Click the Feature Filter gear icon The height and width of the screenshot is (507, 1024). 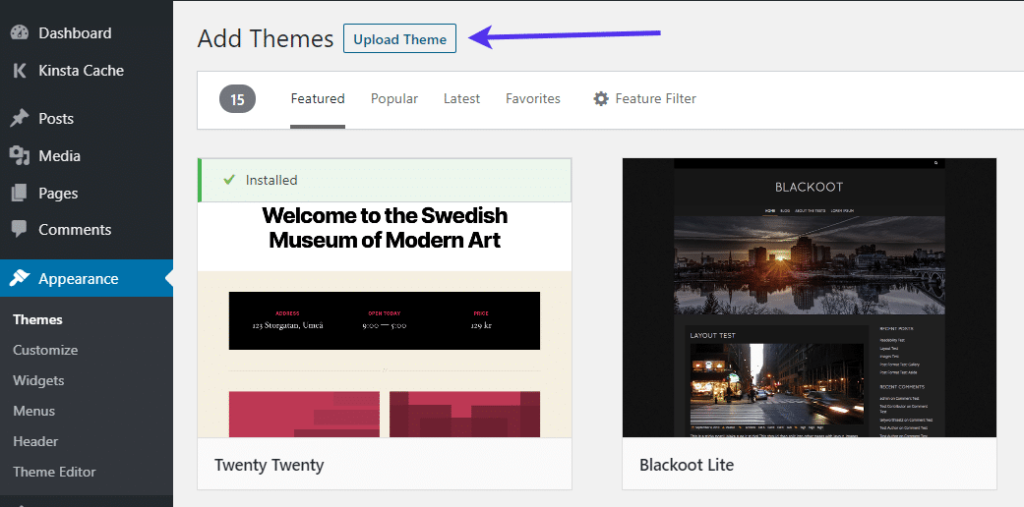pyautogui.click(x=601, y=99)
